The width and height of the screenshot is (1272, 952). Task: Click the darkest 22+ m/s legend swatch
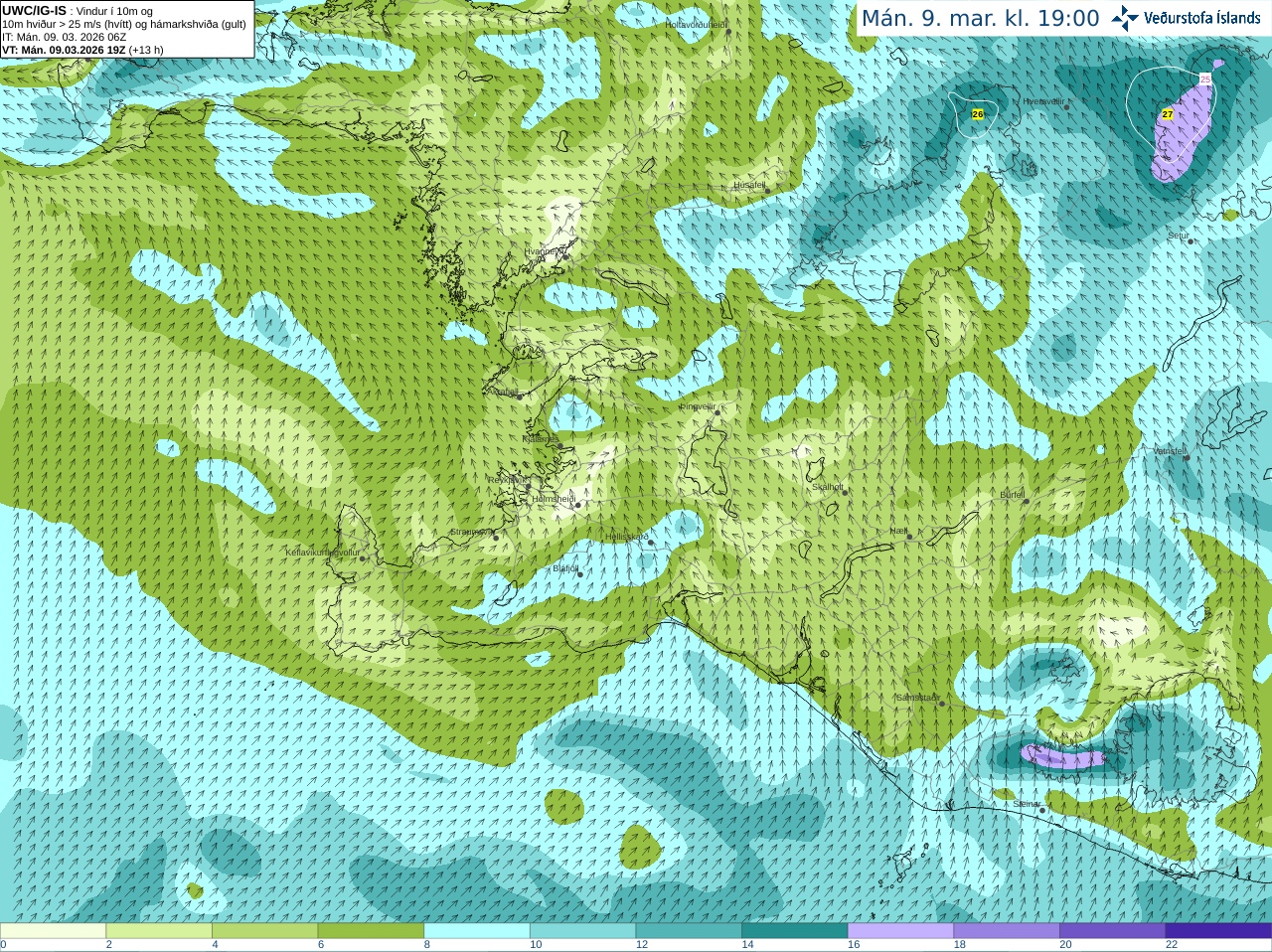tap(1218, 931)
